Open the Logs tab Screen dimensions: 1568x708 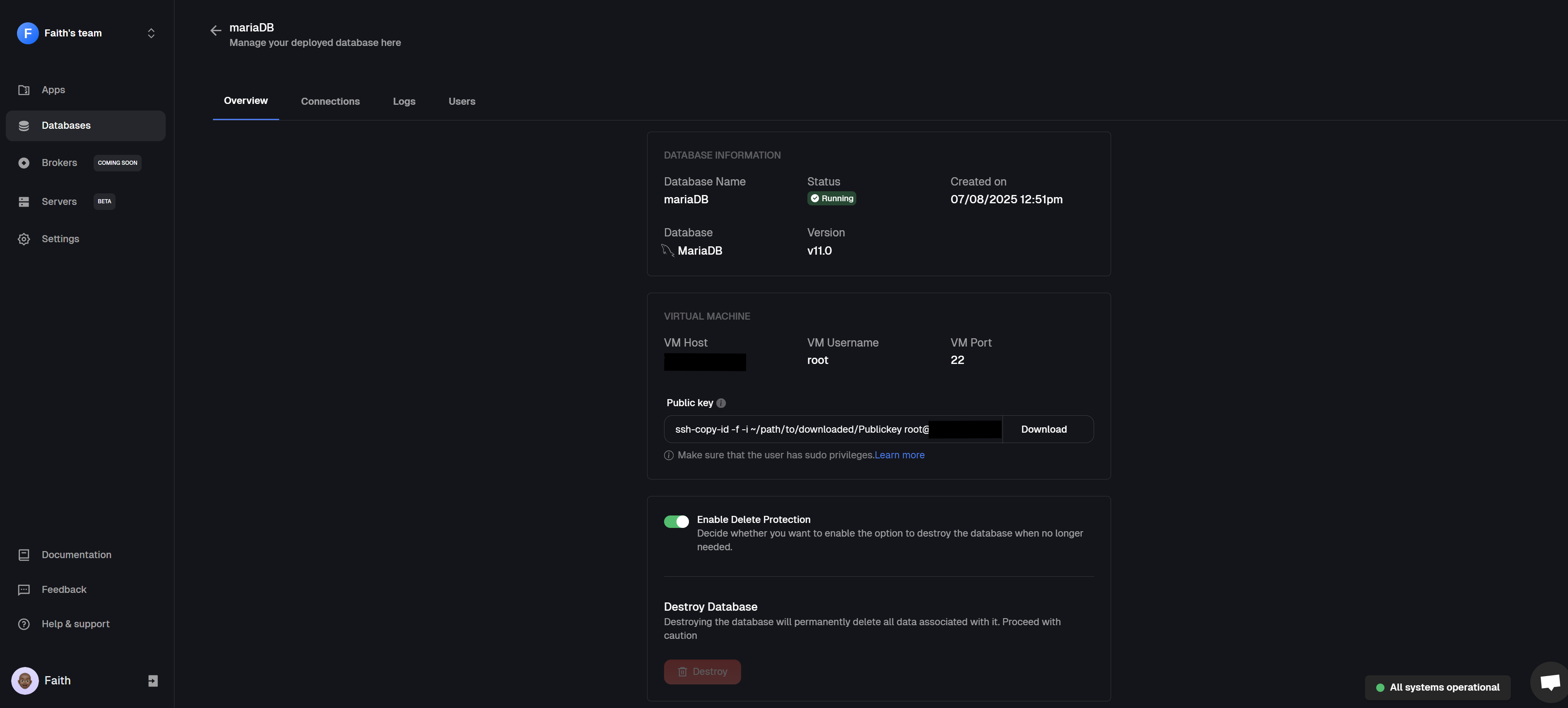(x=403, y=101)
